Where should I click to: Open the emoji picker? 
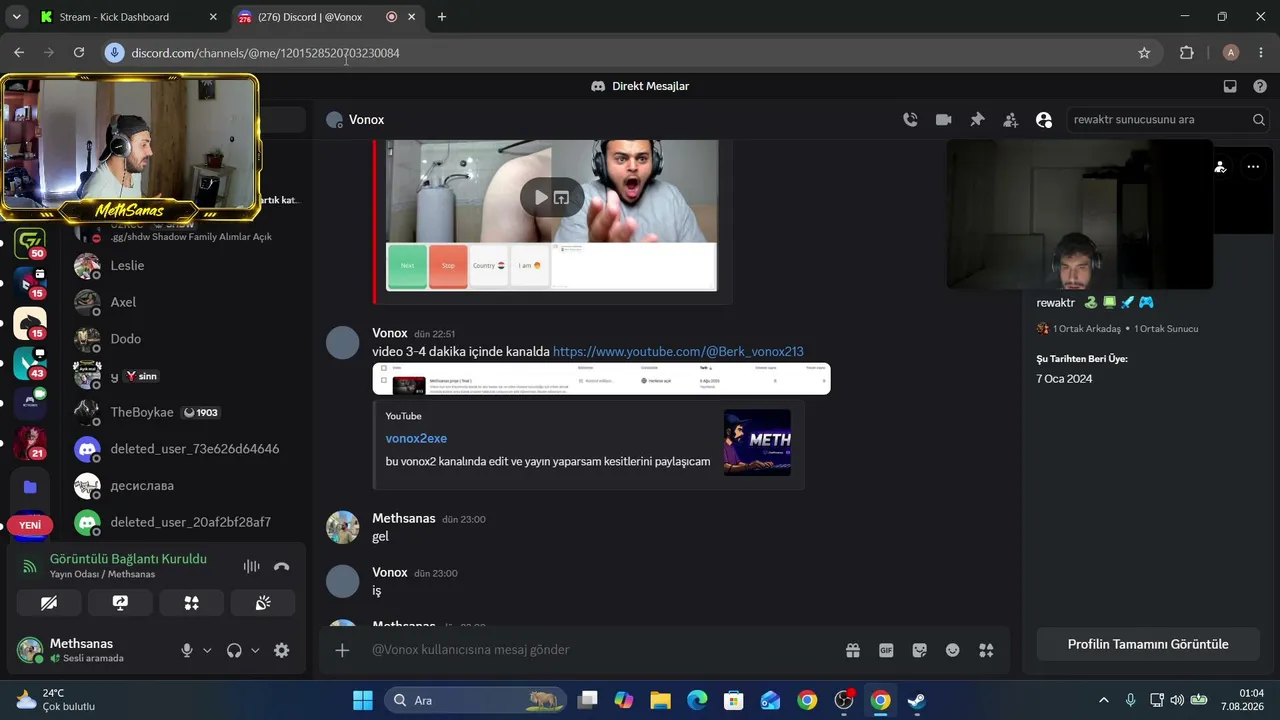point(953,650)
